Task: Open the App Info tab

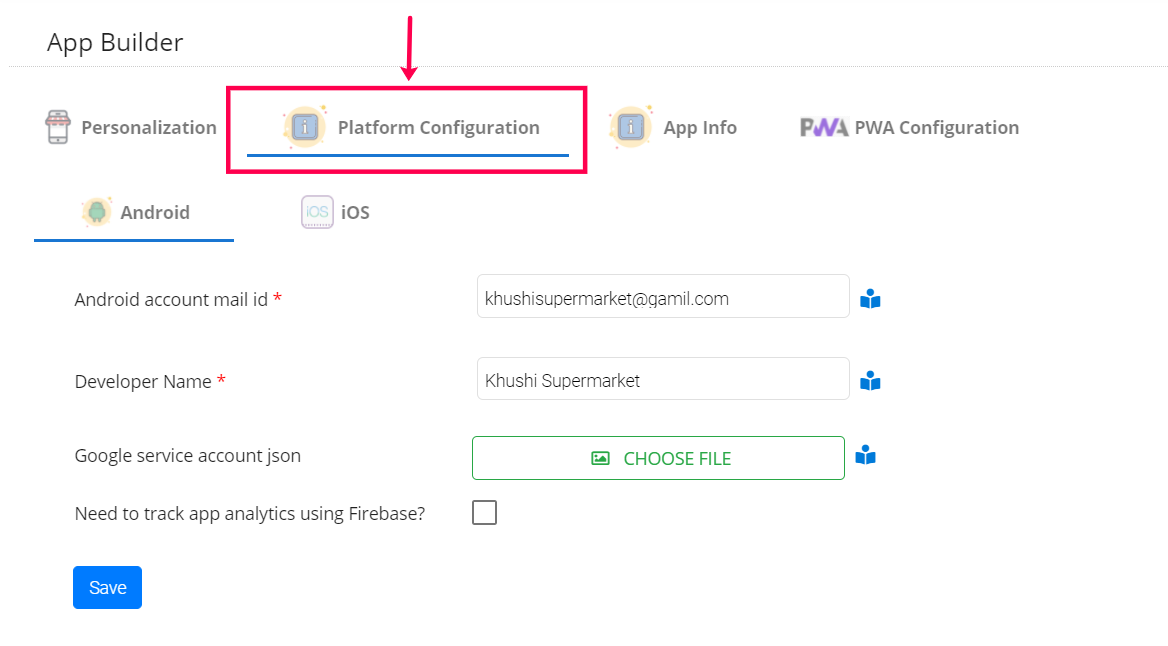Action: 699,127
